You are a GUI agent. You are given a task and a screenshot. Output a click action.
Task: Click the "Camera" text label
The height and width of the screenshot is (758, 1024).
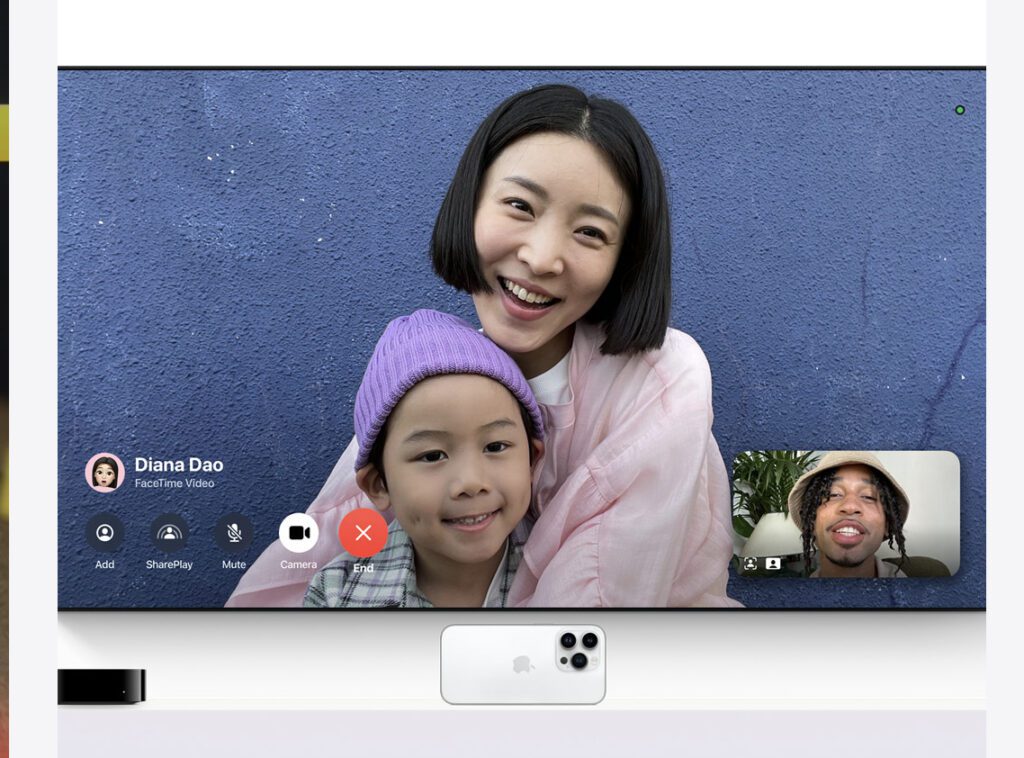[x=298, y=565]
